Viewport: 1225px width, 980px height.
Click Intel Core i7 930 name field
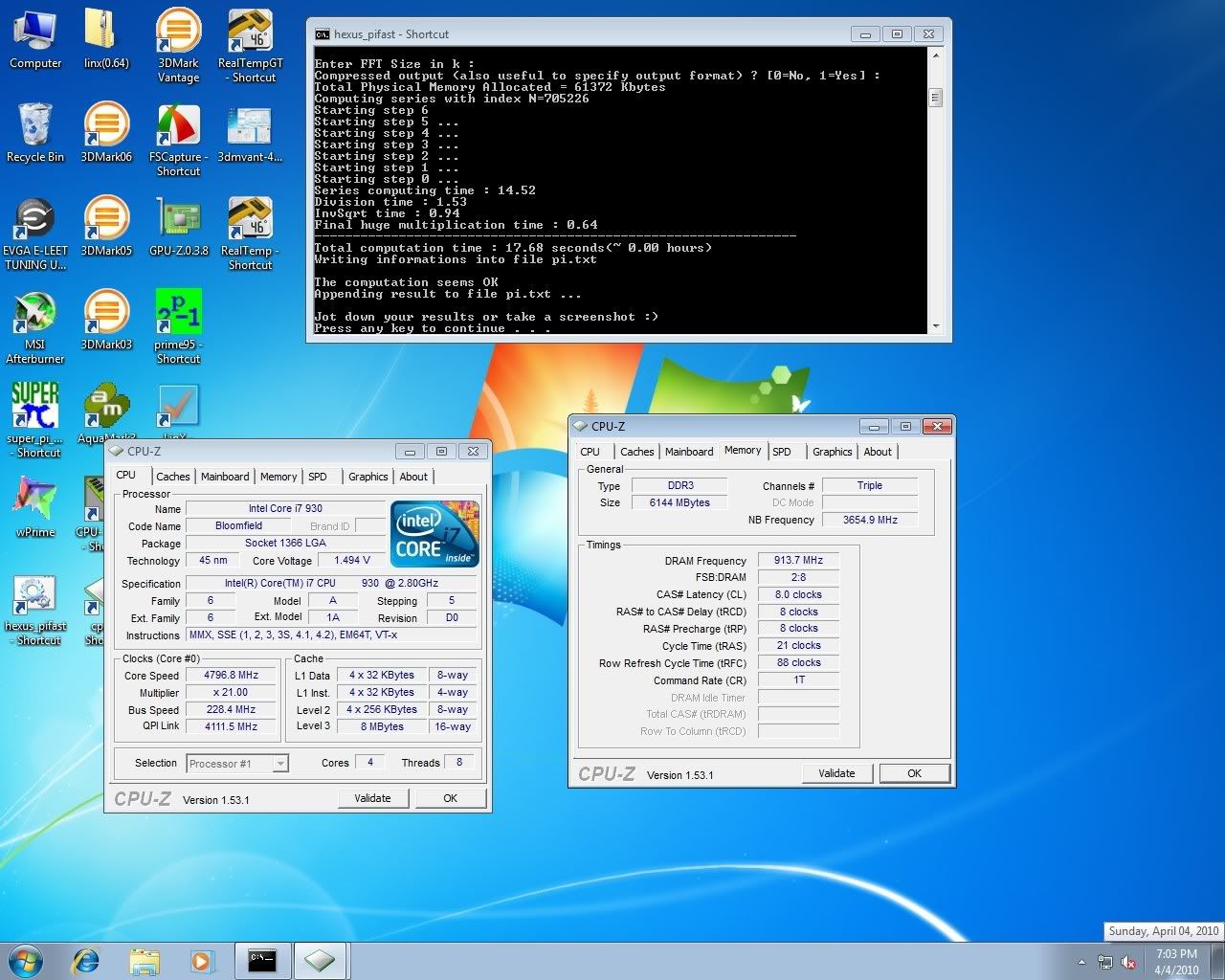285,509
